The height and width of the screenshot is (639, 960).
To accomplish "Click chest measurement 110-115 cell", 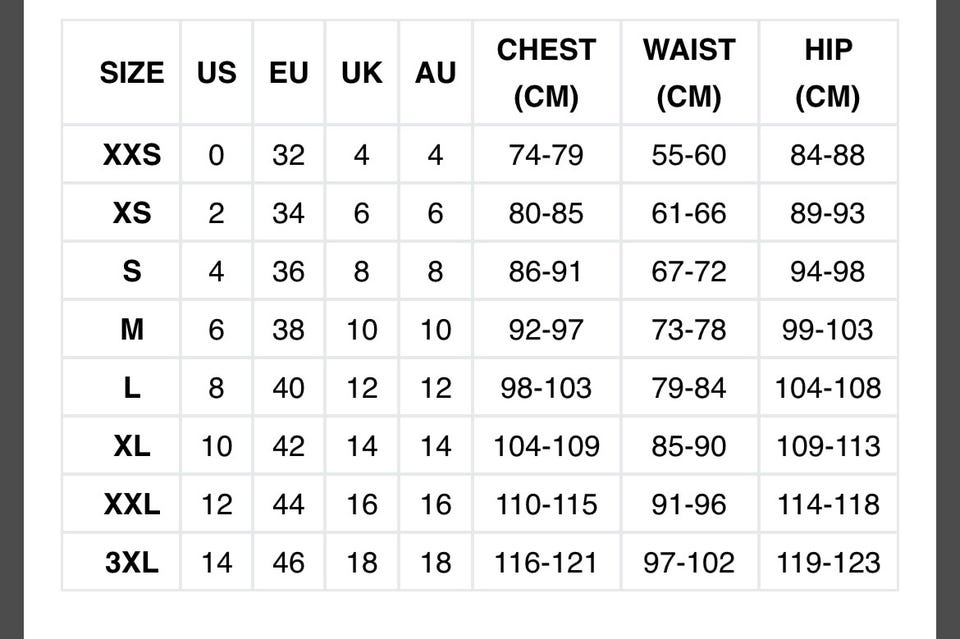I will click(546, 504).
